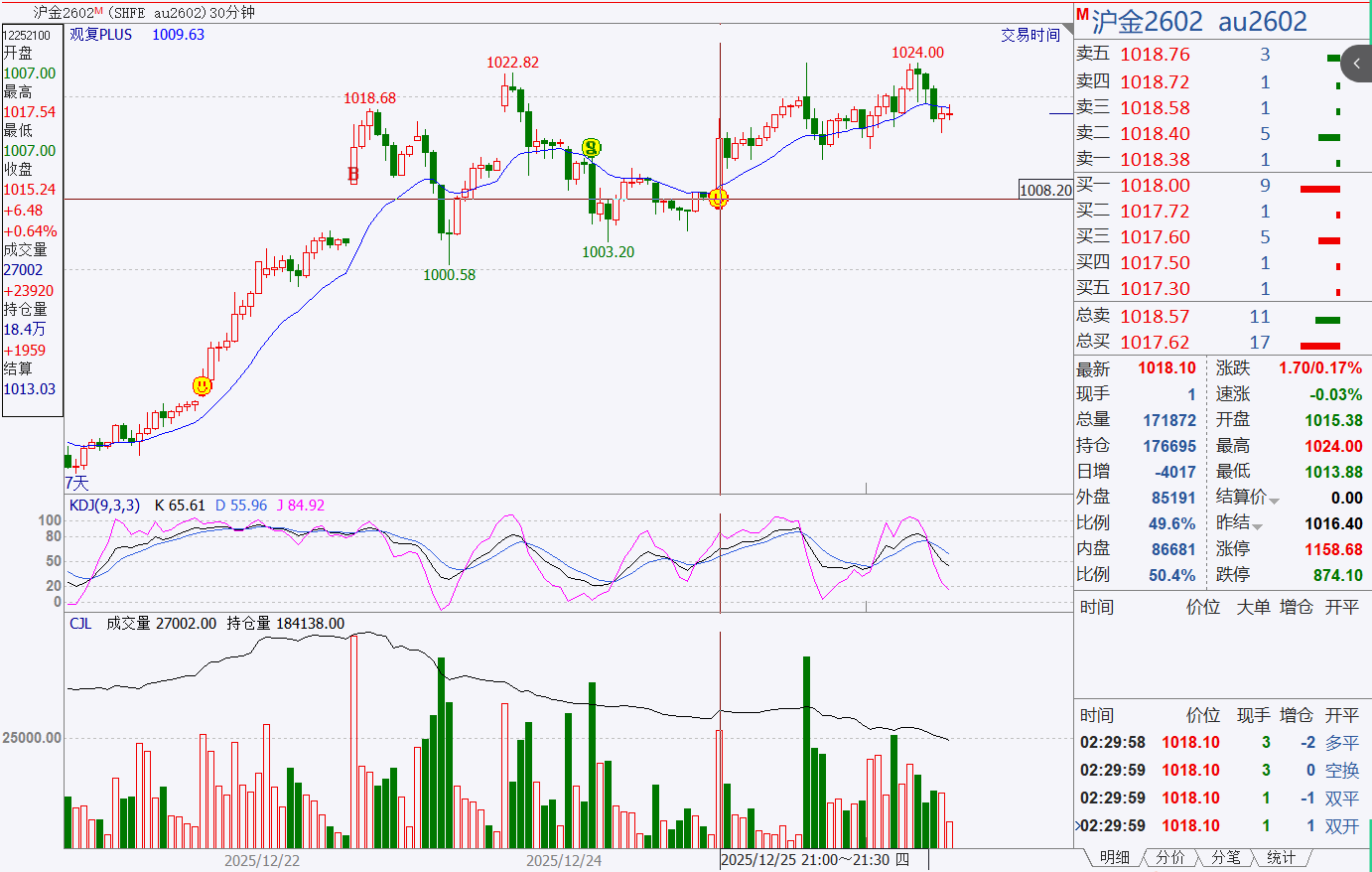Open the 7天 period selector

click(x=76, y=483)
